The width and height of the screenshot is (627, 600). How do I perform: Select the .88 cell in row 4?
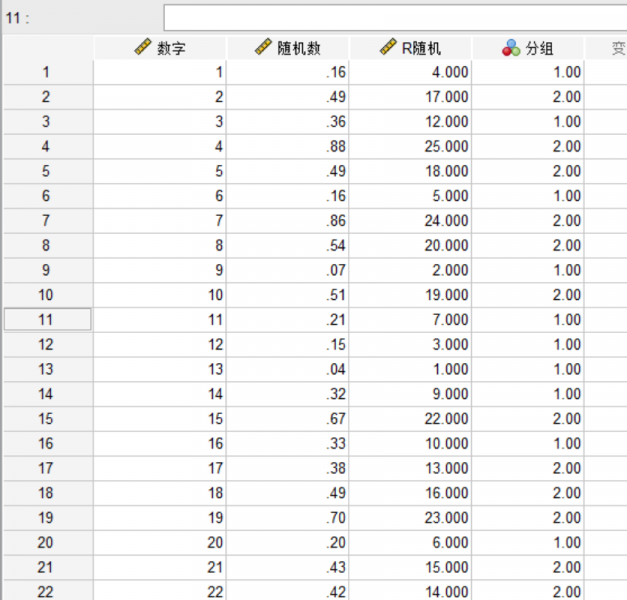point(288,146)
